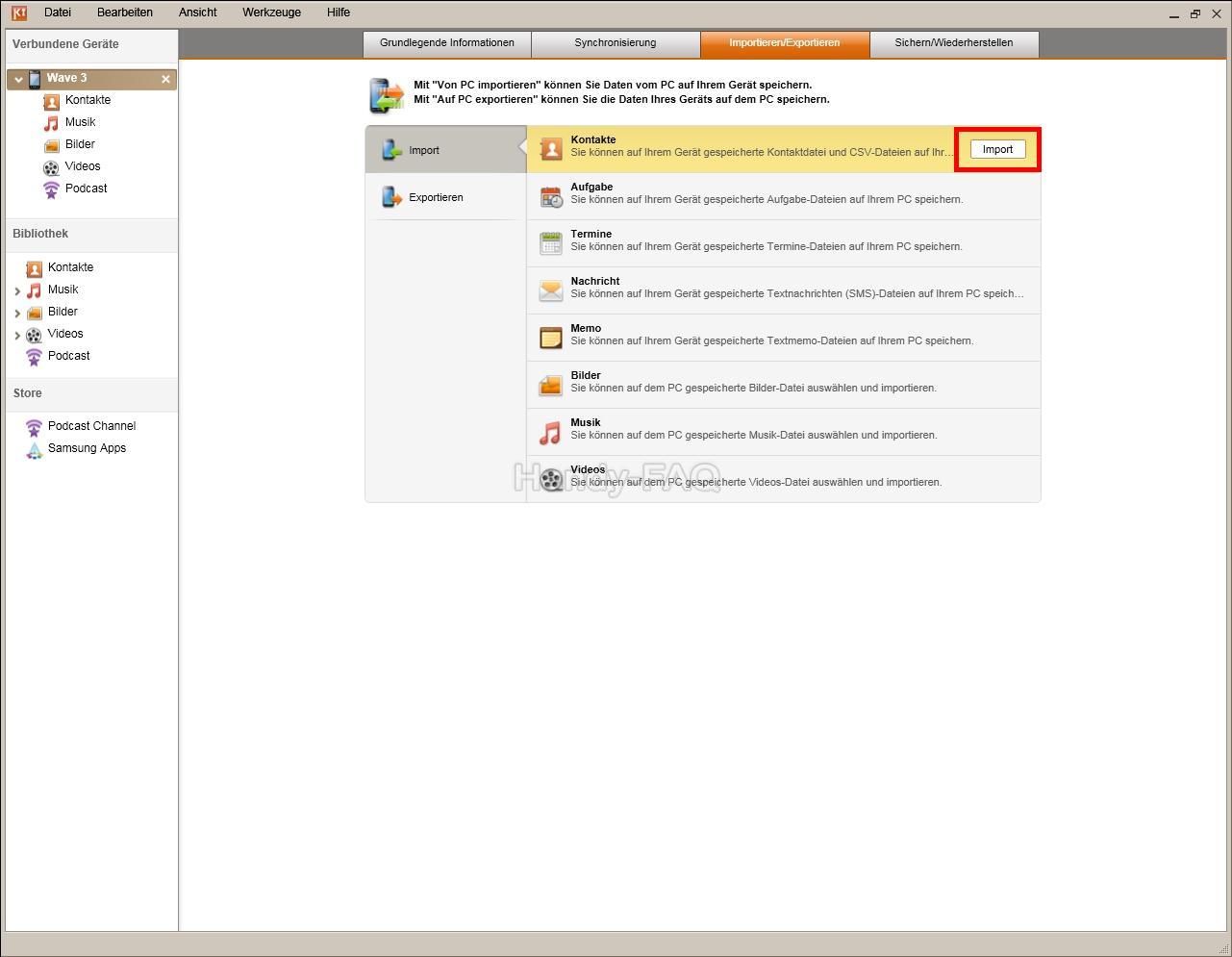
Task: Click Podcast icon under Wave 3
Action: (52, 189)
